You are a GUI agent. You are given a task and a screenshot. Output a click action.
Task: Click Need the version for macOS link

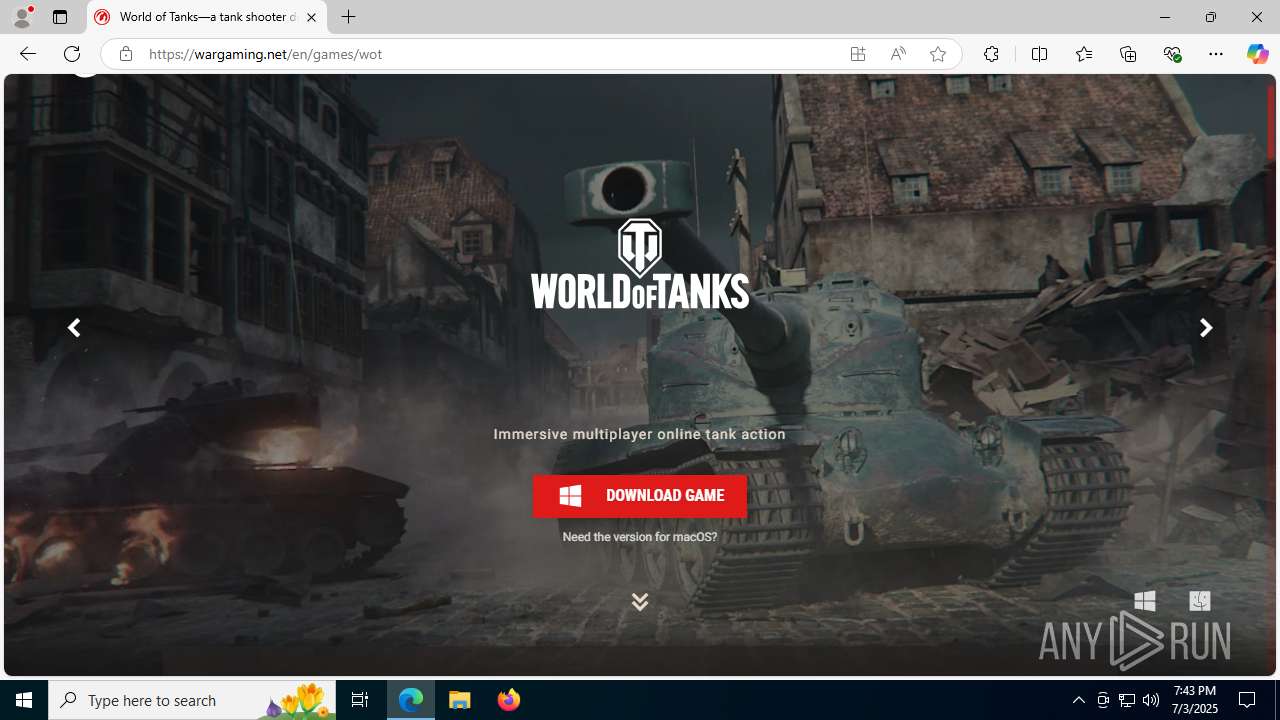point(640,537)
